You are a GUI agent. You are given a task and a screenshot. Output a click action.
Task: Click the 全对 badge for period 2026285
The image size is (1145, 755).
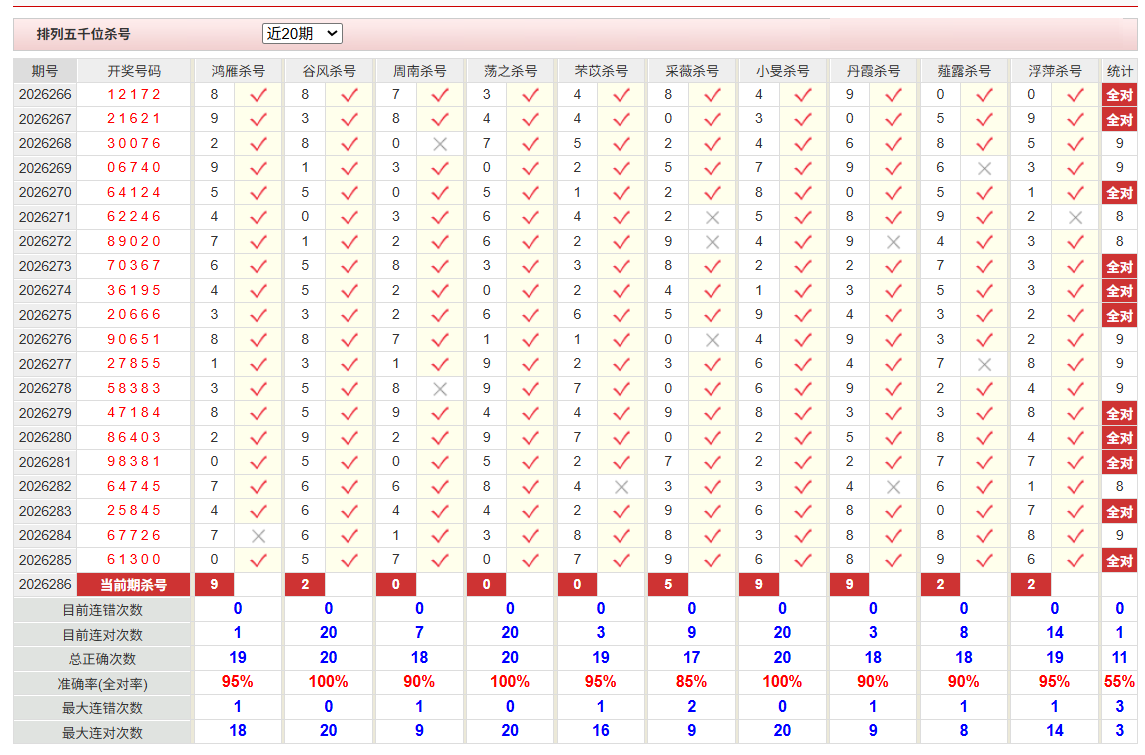click(x=1119, y=561)
